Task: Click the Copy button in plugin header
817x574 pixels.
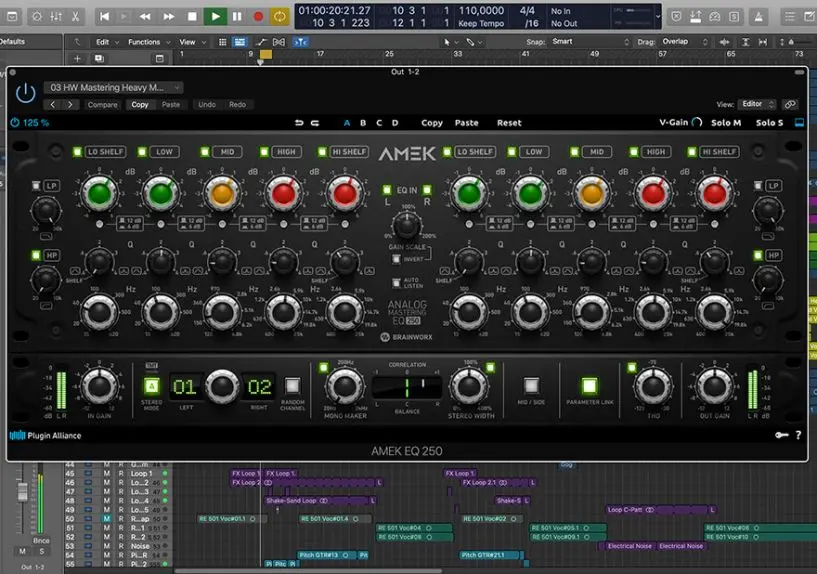Action: 140,105
